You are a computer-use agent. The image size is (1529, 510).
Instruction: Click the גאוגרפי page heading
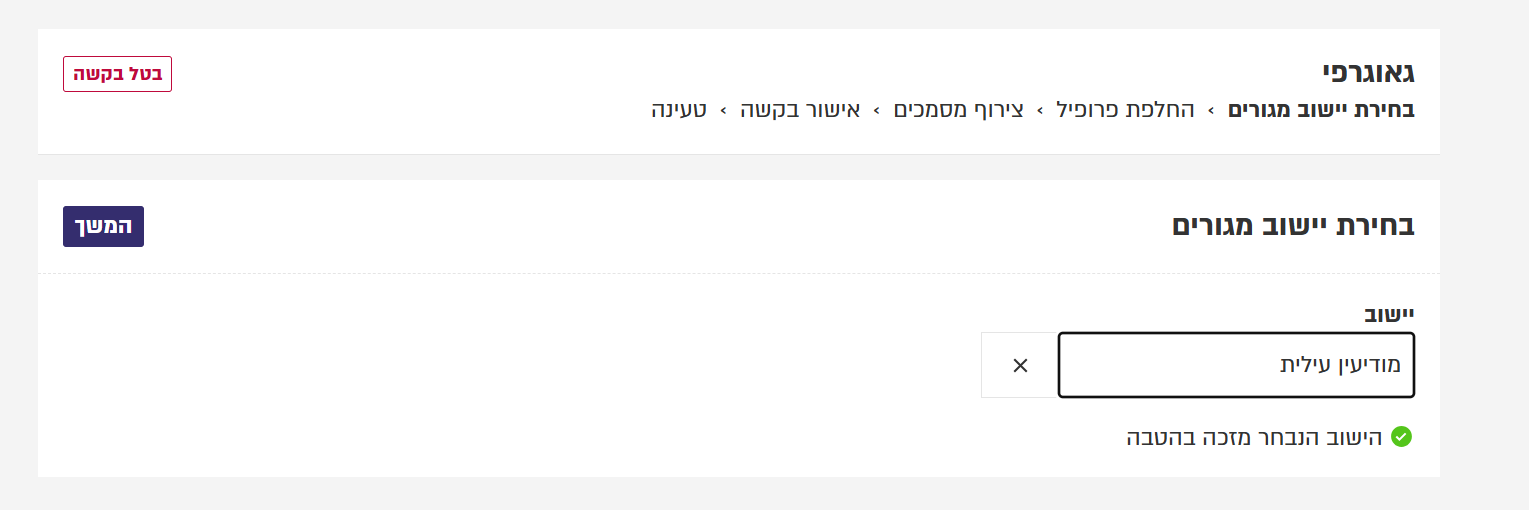pos(1368,72)
